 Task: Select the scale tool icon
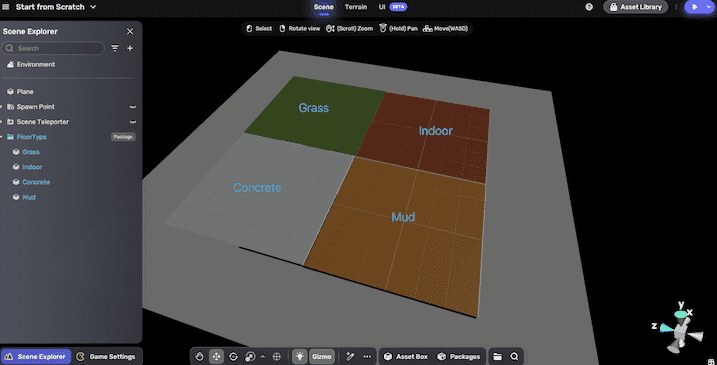point(250,356)
